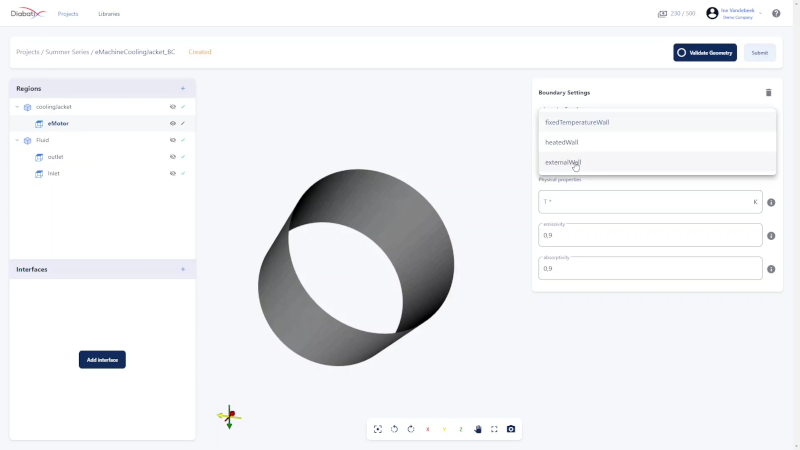
Task: Click the coolingjacket cube icon
Action: (28, 107)
